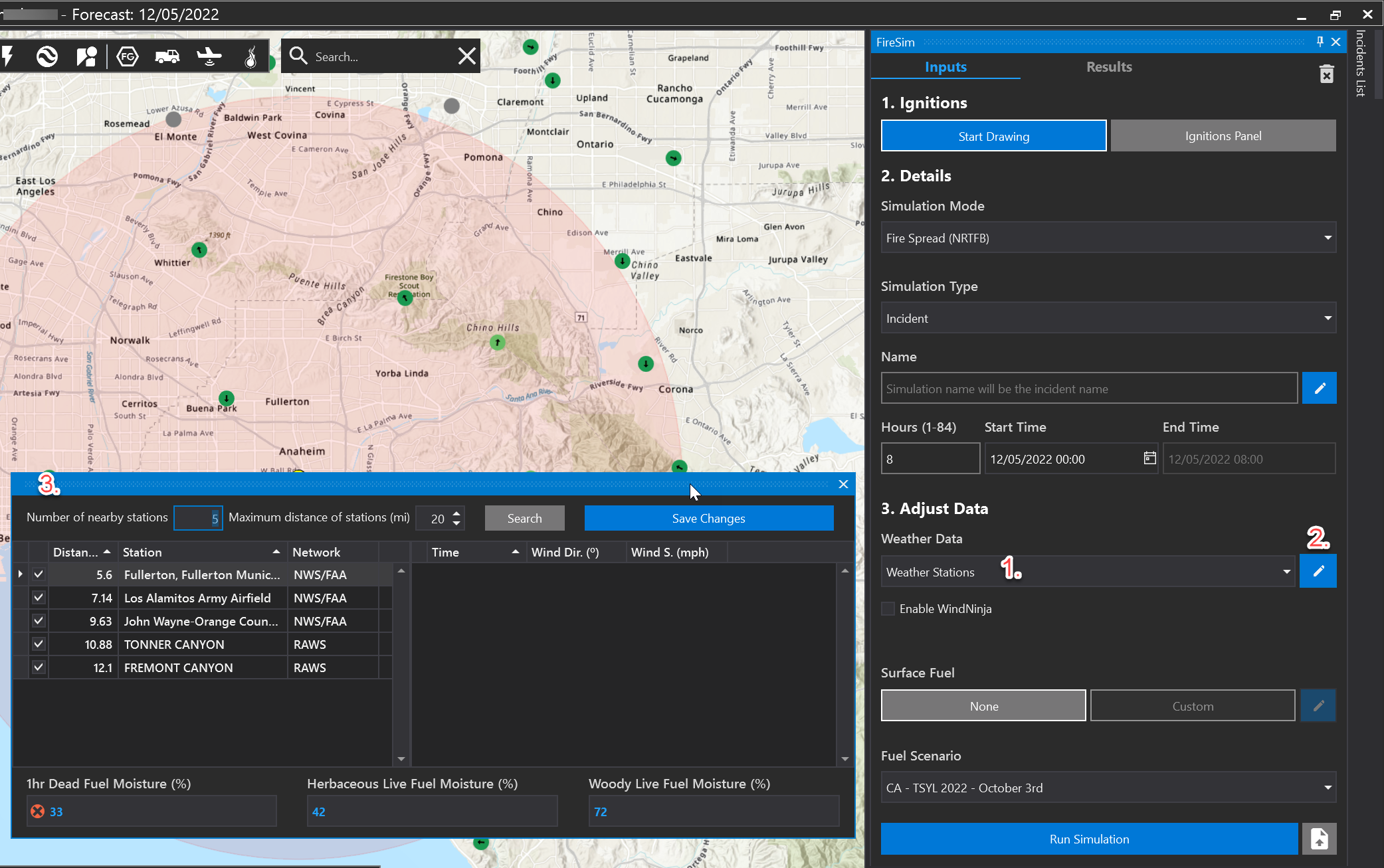Click the calendar icon in Start Time
The width and height of the screenshot is (1384, 868).
tap(1149, 458)
